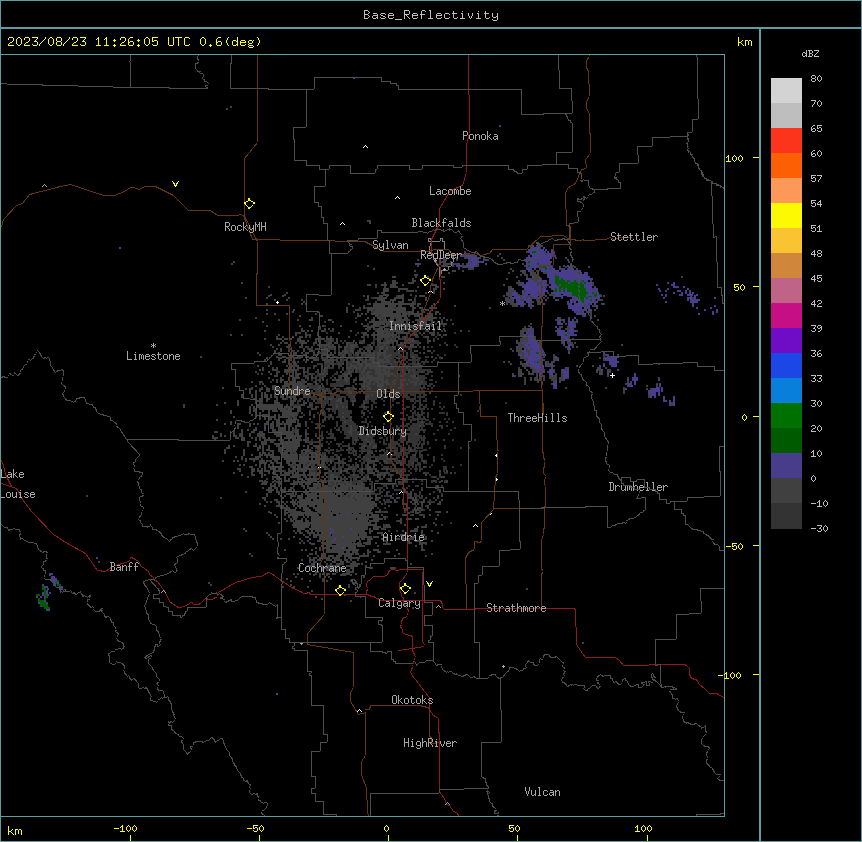Select the Okotoks label
This screenshot has height=842, width=862.
coord(412,700)
